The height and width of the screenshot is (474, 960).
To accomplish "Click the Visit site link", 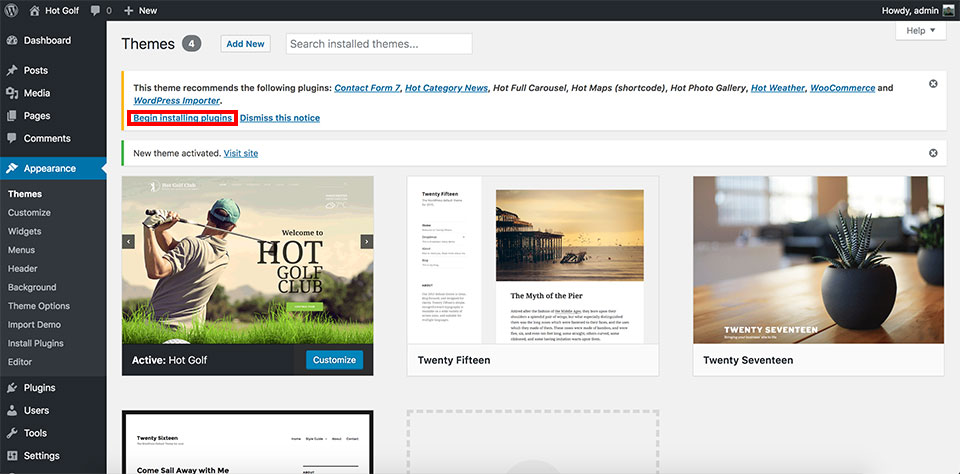I will point(241,153).
